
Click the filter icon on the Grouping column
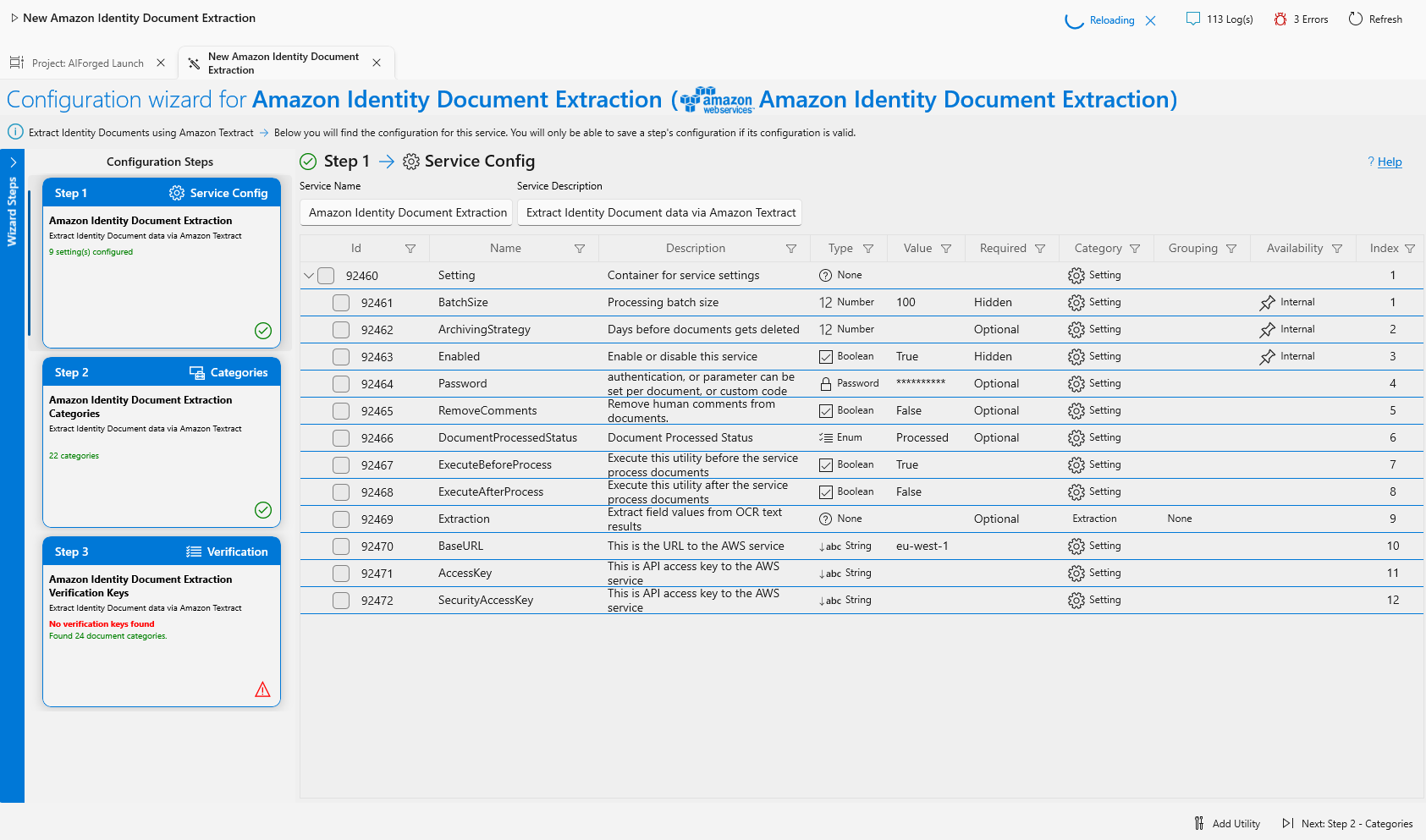click(x=1231, y=249)
